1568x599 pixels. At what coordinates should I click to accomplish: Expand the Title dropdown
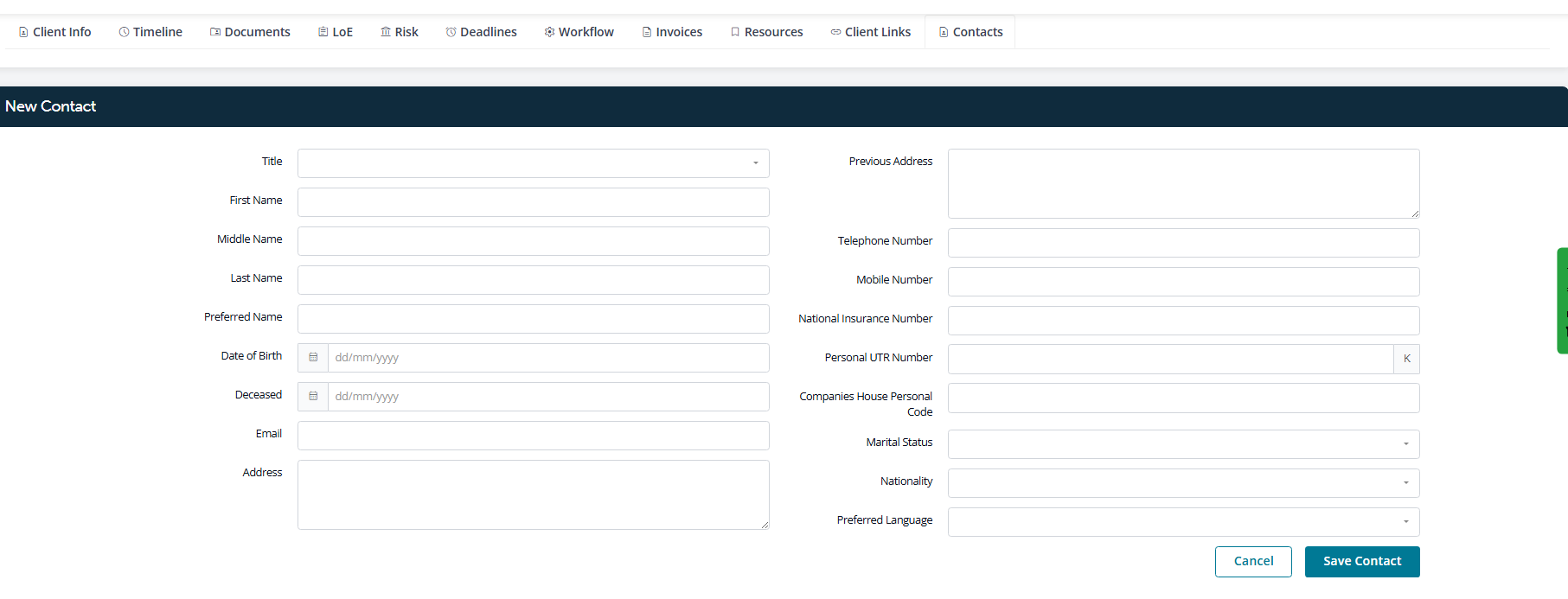click(533, 163)
